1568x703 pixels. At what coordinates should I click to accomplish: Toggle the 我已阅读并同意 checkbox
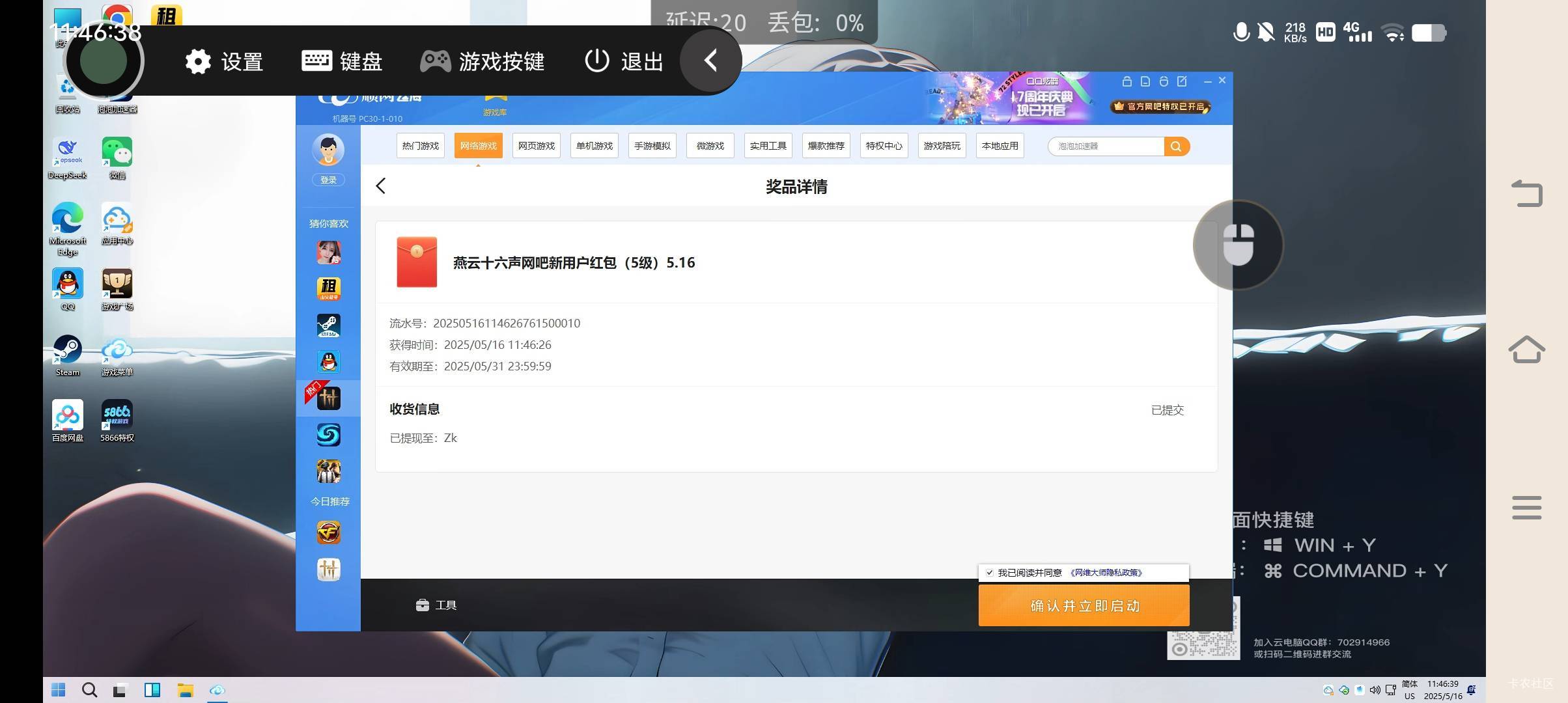click(990, 573)
